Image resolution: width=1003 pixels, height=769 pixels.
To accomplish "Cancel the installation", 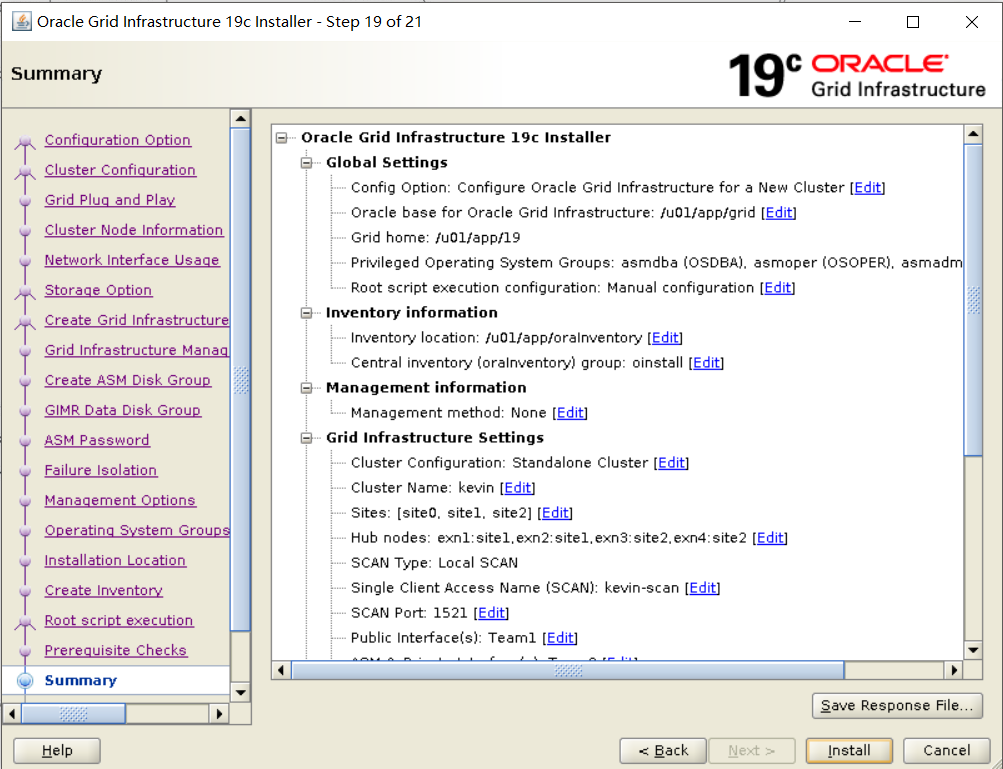I will [946, 750].
